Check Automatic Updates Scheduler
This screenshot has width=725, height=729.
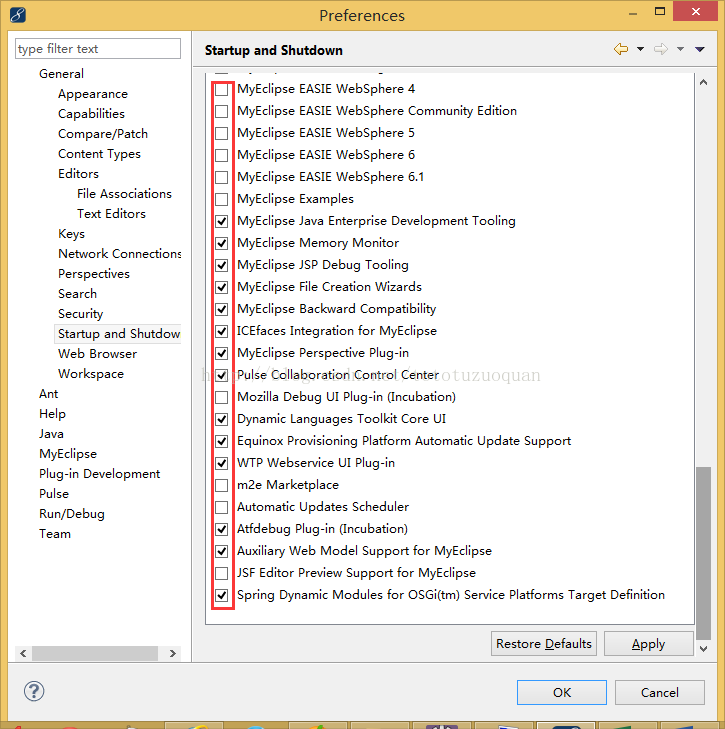[x=222, y=507]
